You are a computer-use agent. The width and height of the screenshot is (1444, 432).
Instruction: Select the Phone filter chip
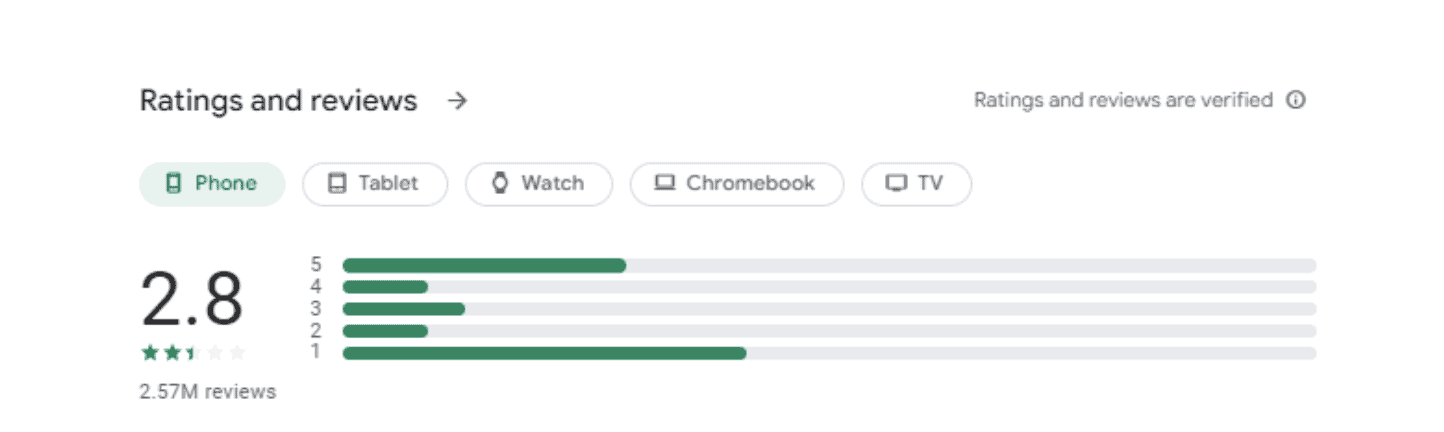[212, 184]
